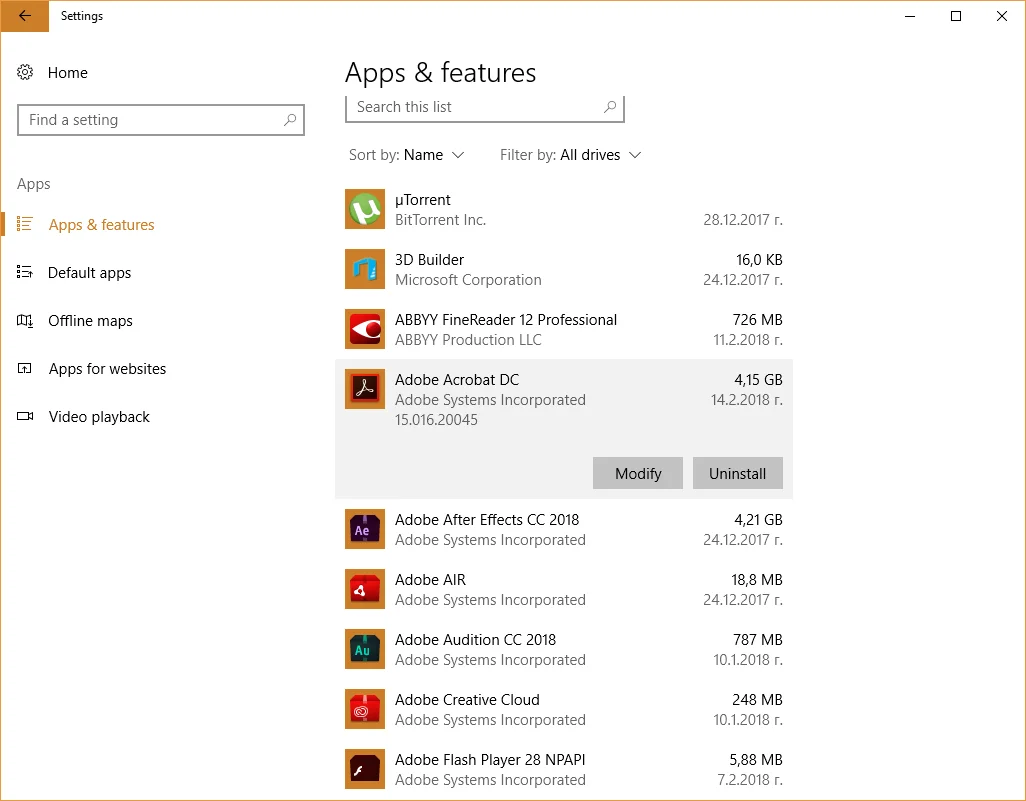Click the 3D Builder app icon
Screen dimensions: 1026x801
[x=364, y=269]
